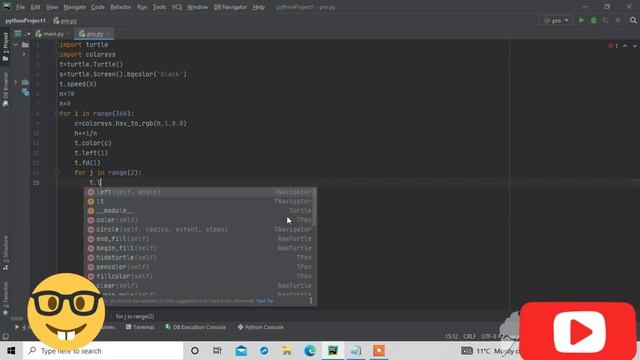The width and height of the screenshot is (640, 360).
Task: Open the 'pro' run configuration dropdown
Action: click(x=556, y=20)
